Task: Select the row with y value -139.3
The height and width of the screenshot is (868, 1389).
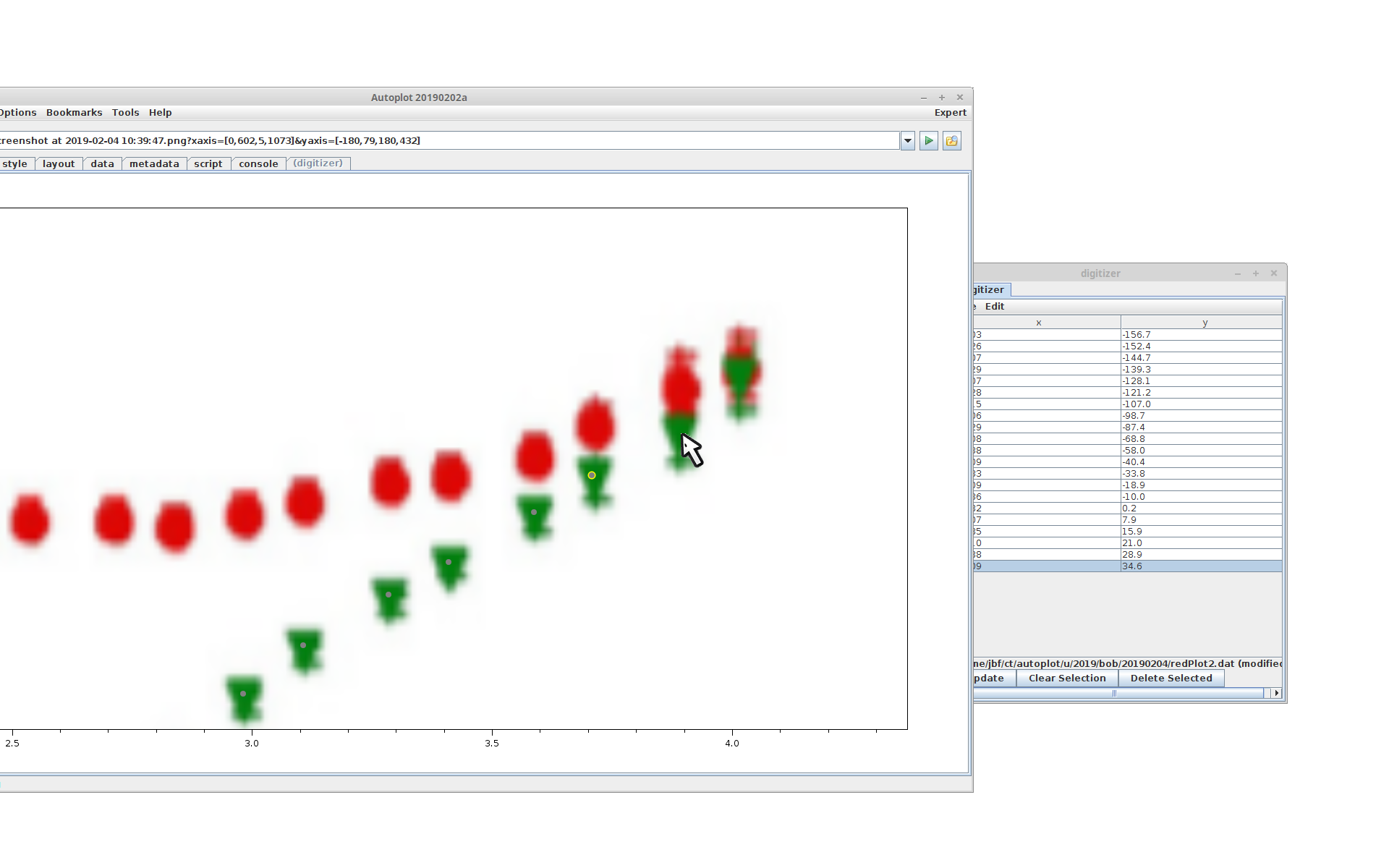Action: pos(1128,370)
